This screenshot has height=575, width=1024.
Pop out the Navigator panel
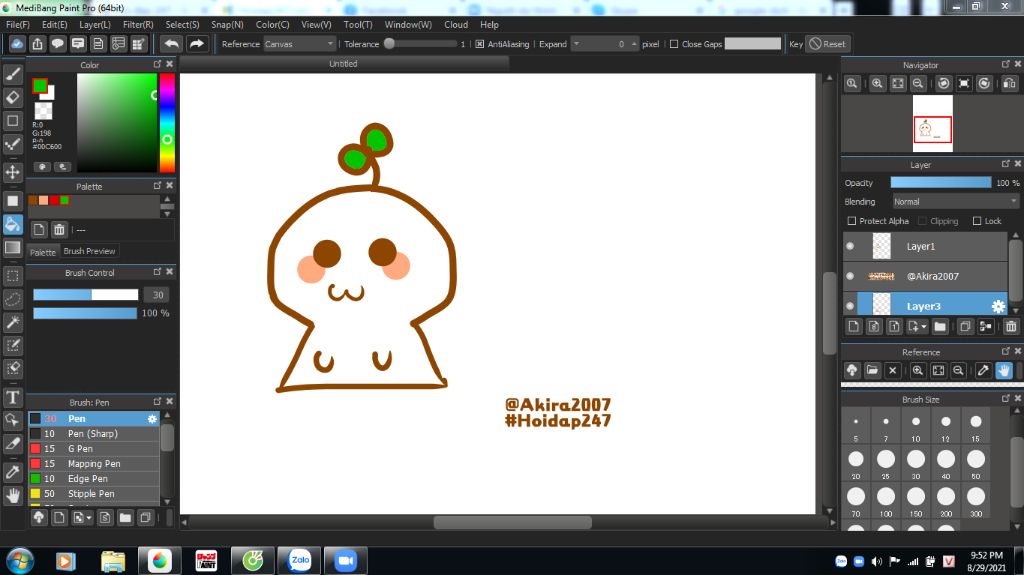tap(1005, 64)
